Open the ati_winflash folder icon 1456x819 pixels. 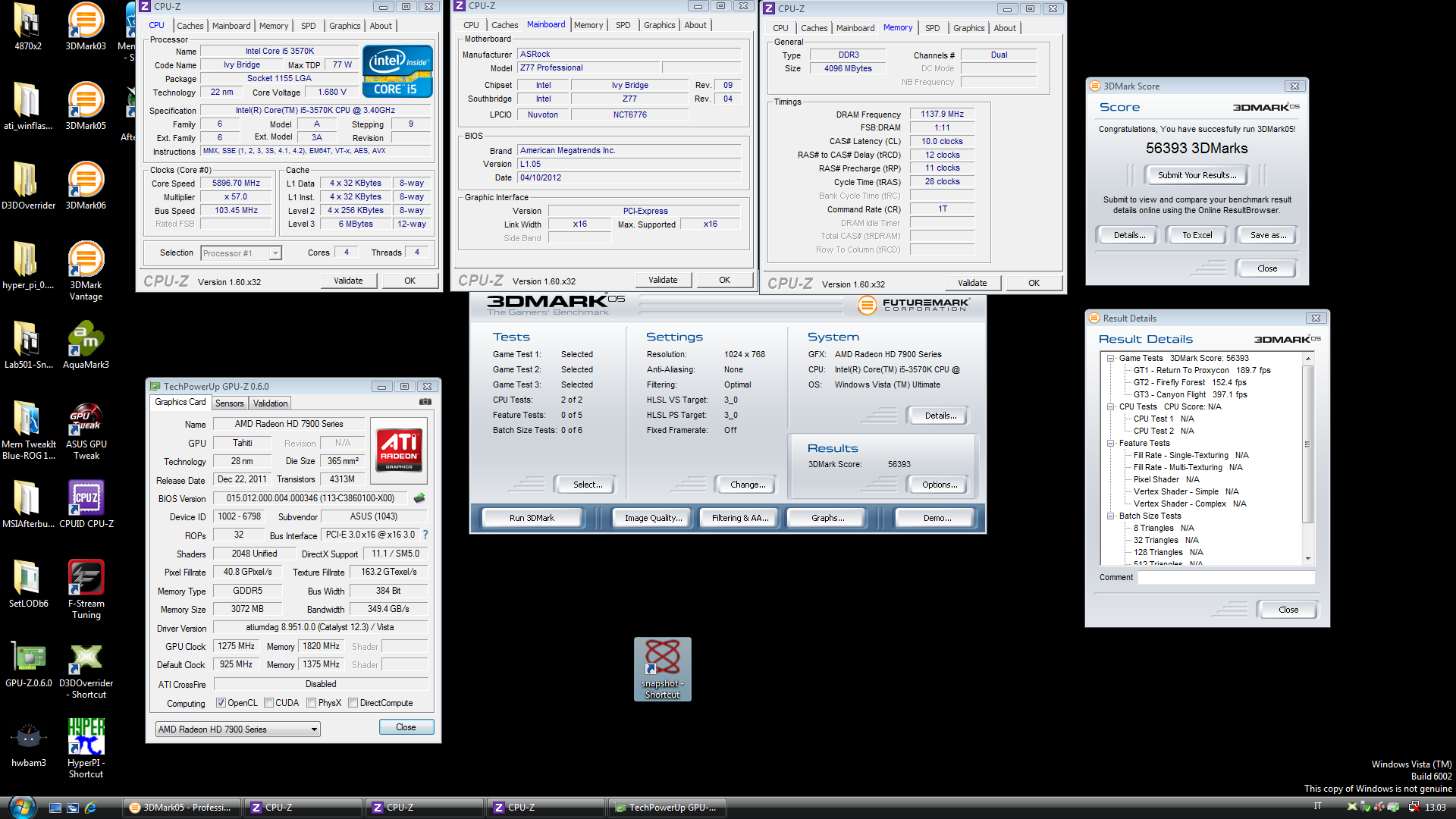(28, 106)
